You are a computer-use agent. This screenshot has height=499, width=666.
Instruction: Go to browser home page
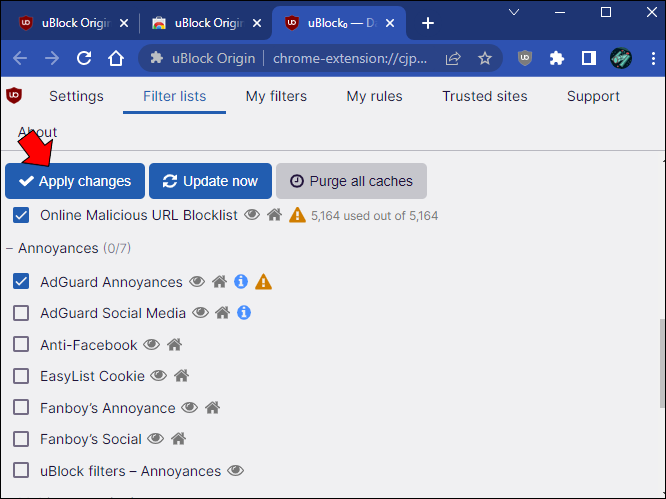click(x=116, y=58)
